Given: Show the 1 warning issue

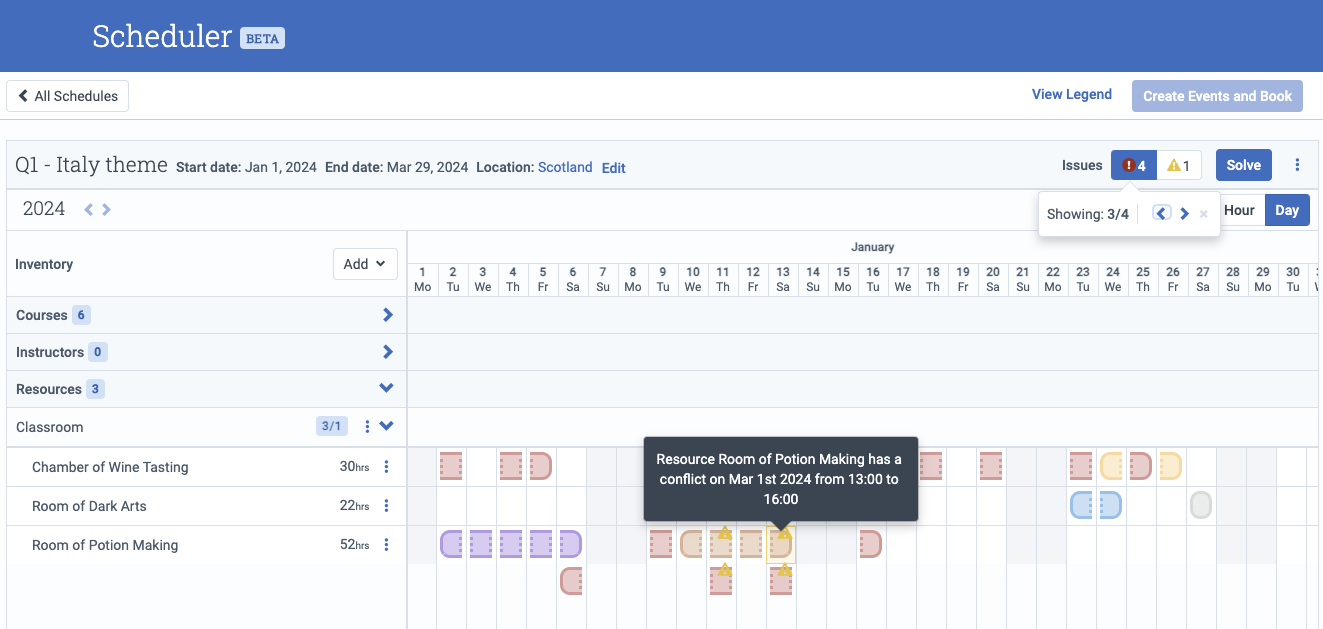Looking at the screenshot, I should (x=1179, y=165).
